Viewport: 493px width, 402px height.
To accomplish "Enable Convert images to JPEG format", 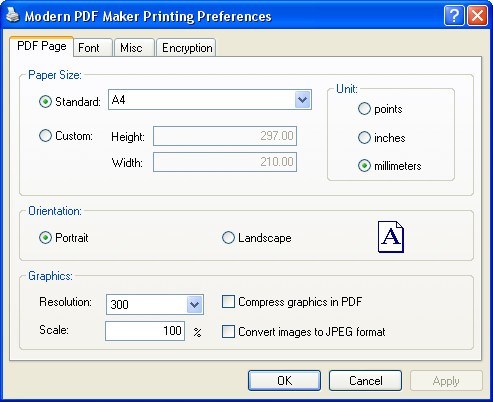I will coord(228,332).
